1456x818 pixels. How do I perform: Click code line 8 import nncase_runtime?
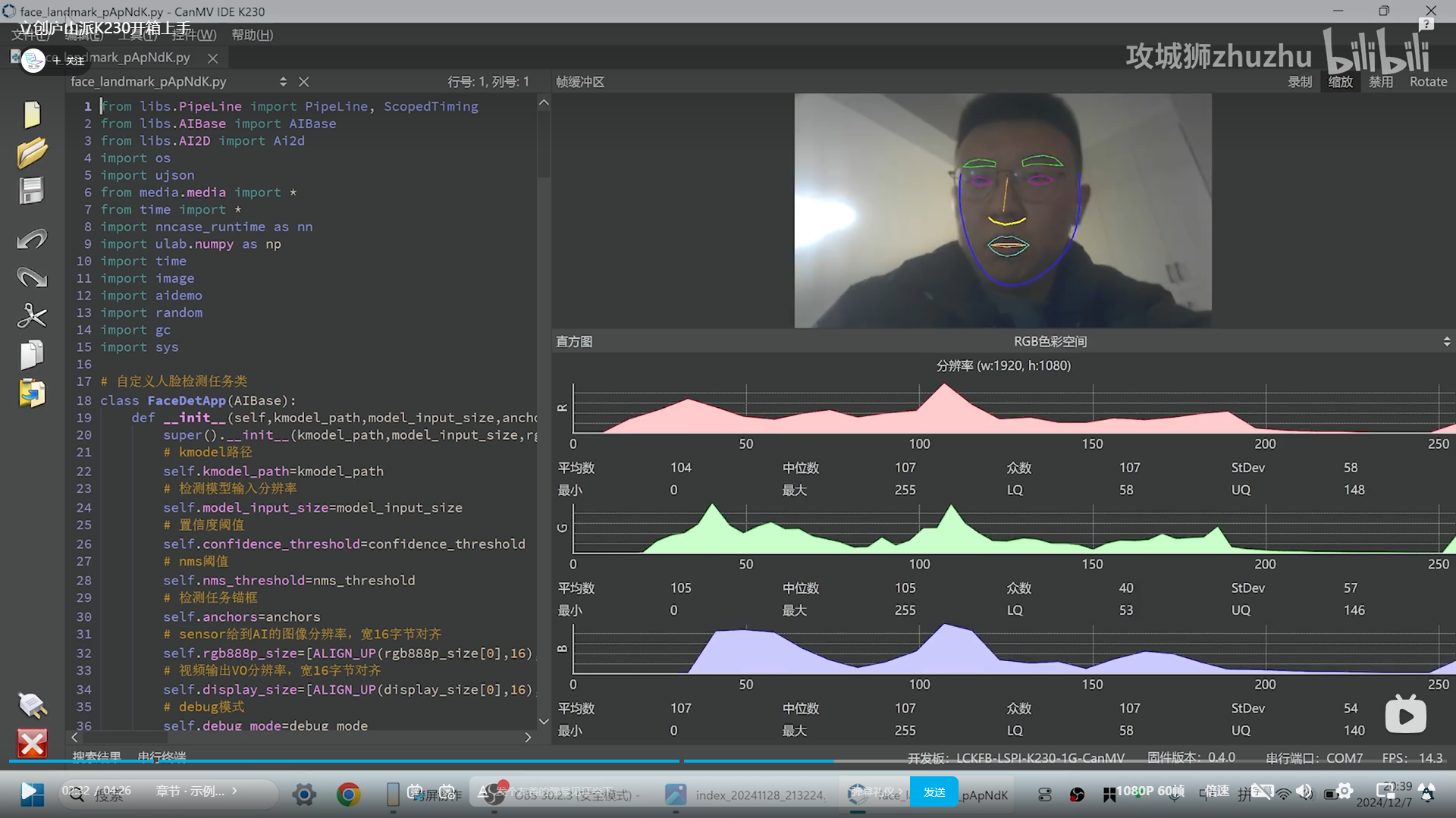206,227
